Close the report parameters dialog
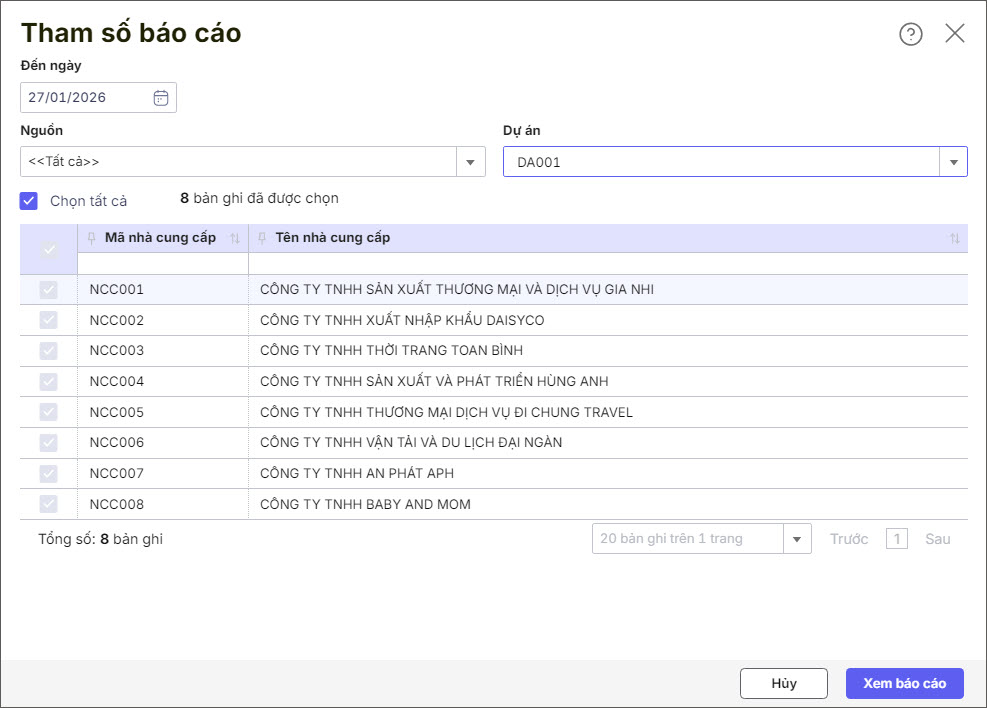987x708 pixels. click(x=955, y=34)
